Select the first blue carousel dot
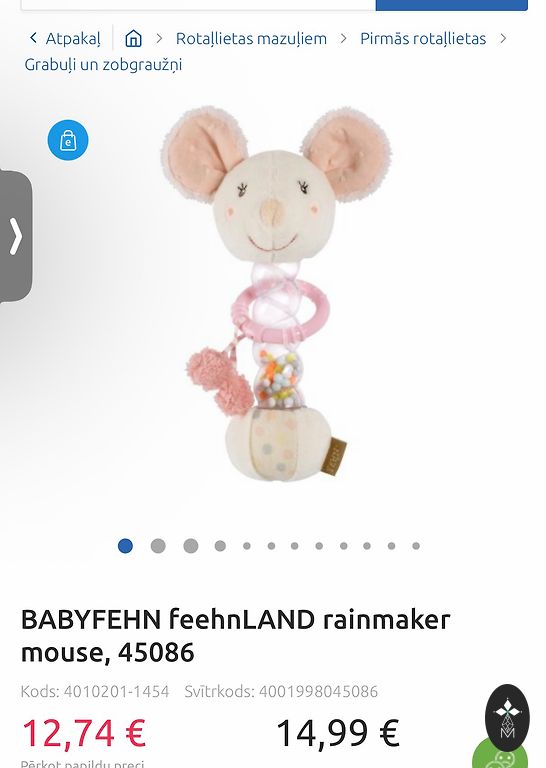 (125, 546)
